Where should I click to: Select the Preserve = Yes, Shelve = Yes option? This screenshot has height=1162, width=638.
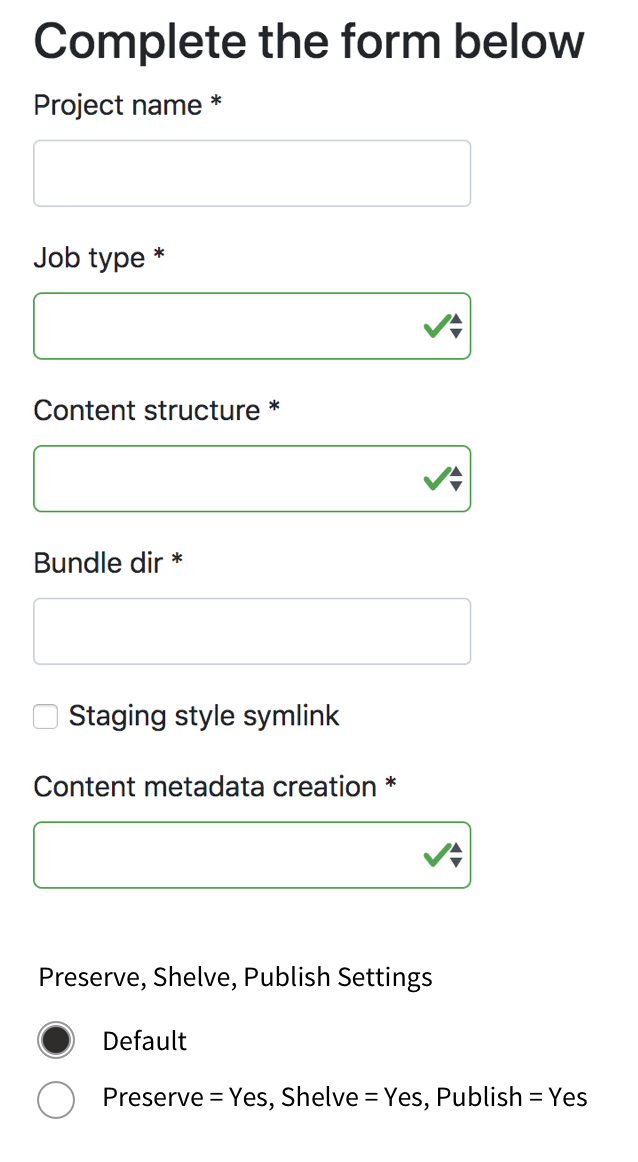(56, 1100)
